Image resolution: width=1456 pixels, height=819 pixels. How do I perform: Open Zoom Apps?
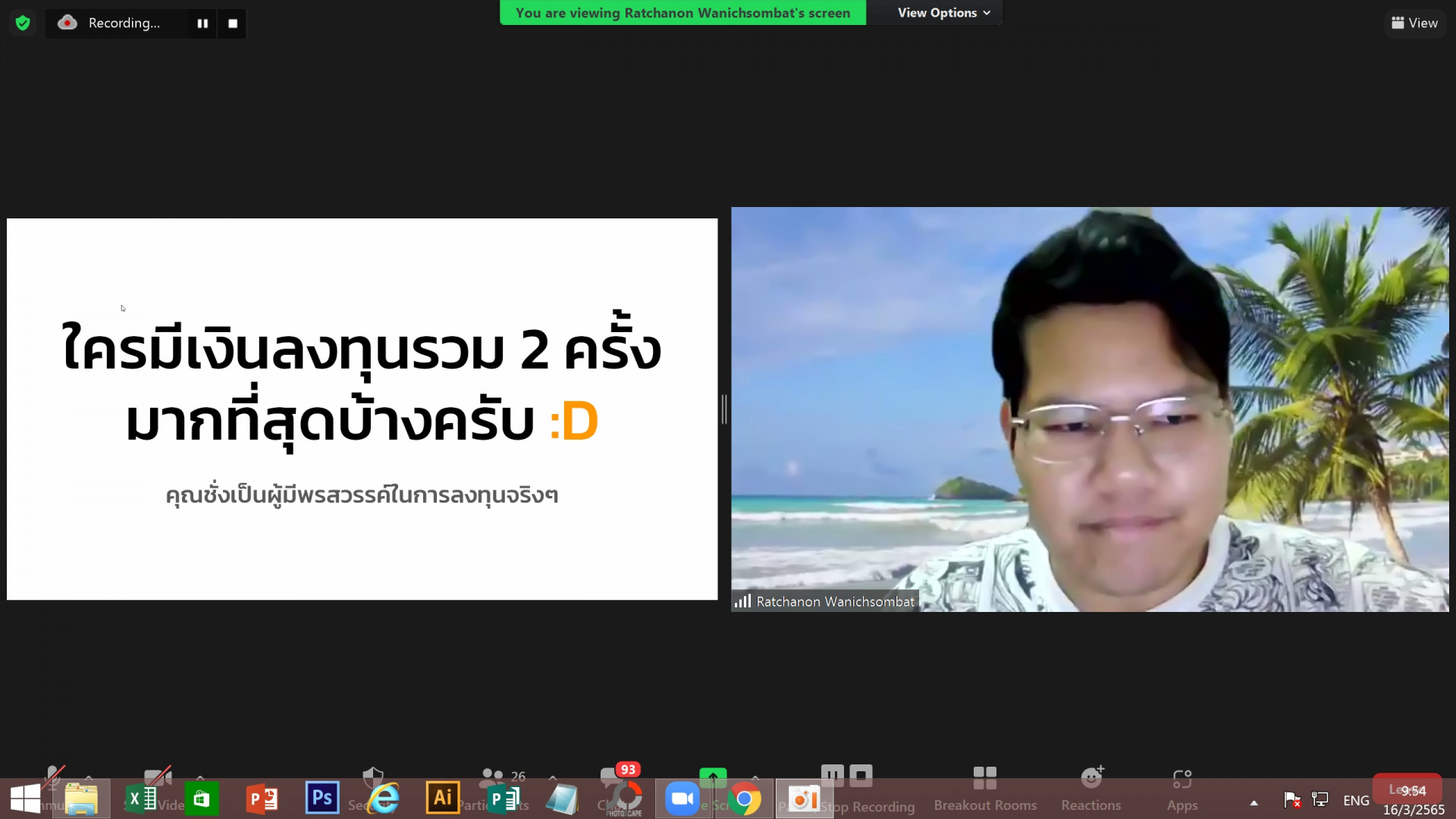(1182, 789)
